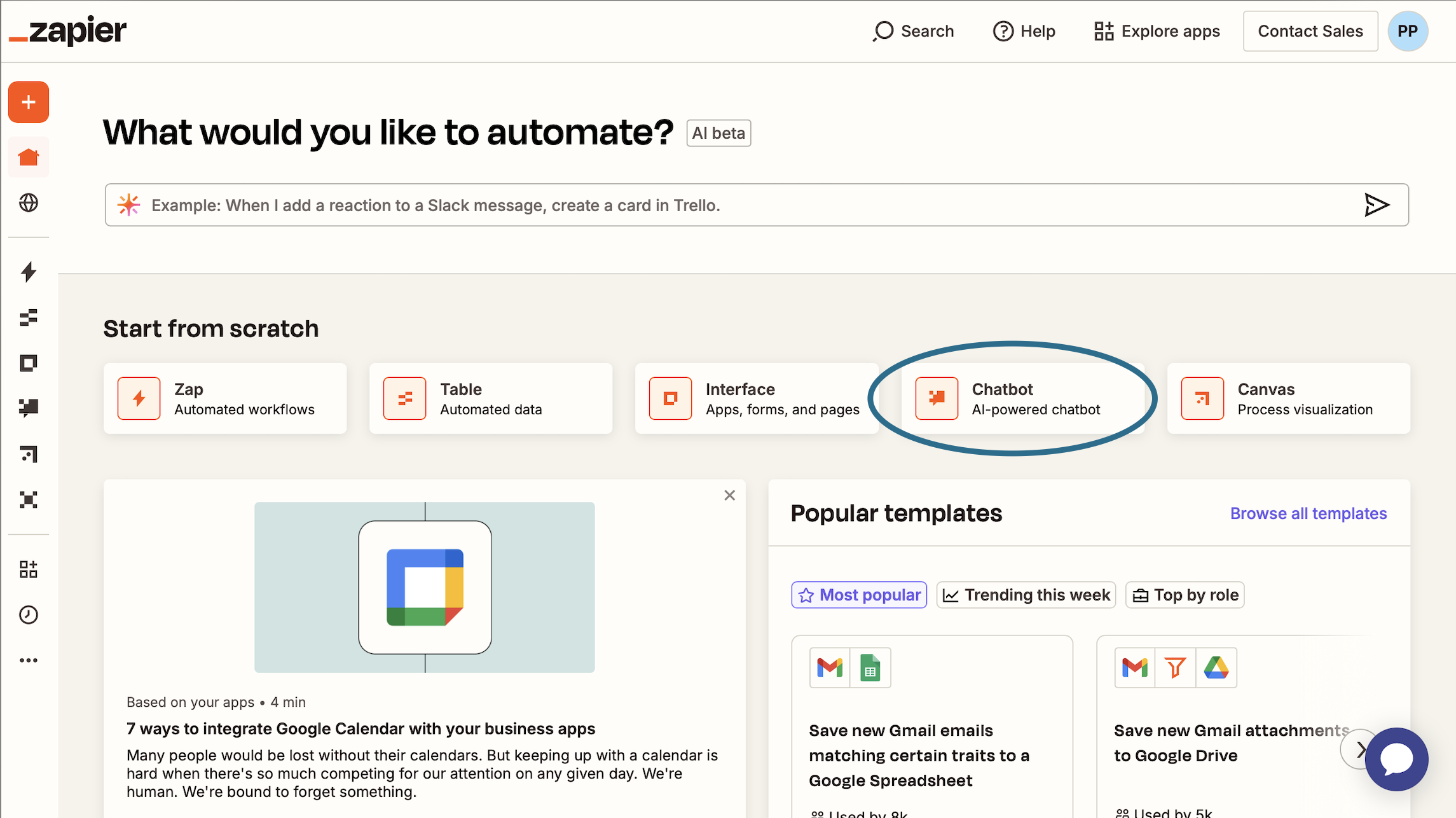Click the Zapier logo
The width and height of the screenshot is (1456, 818).
point(67,31)
